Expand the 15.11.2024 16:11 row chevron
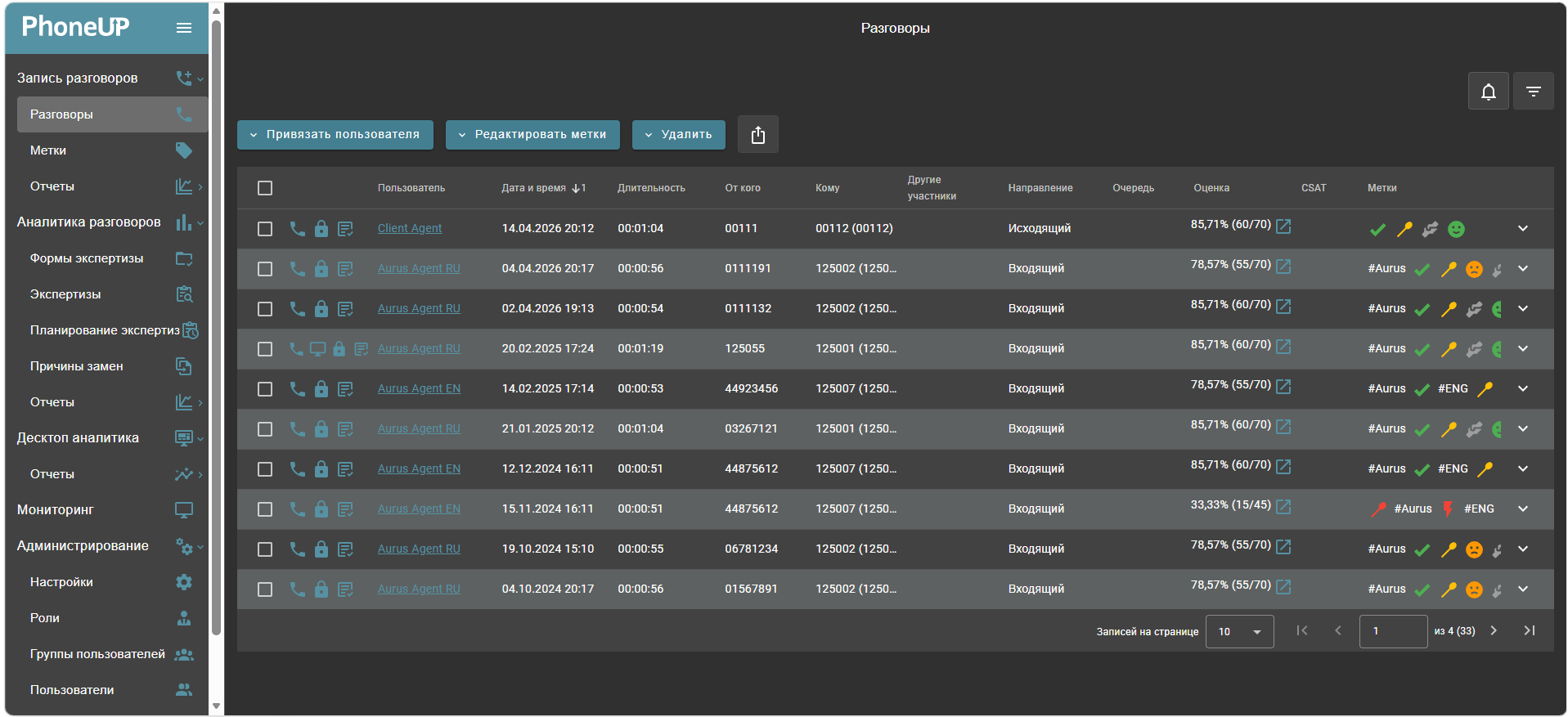 (x=1523, y=509)
